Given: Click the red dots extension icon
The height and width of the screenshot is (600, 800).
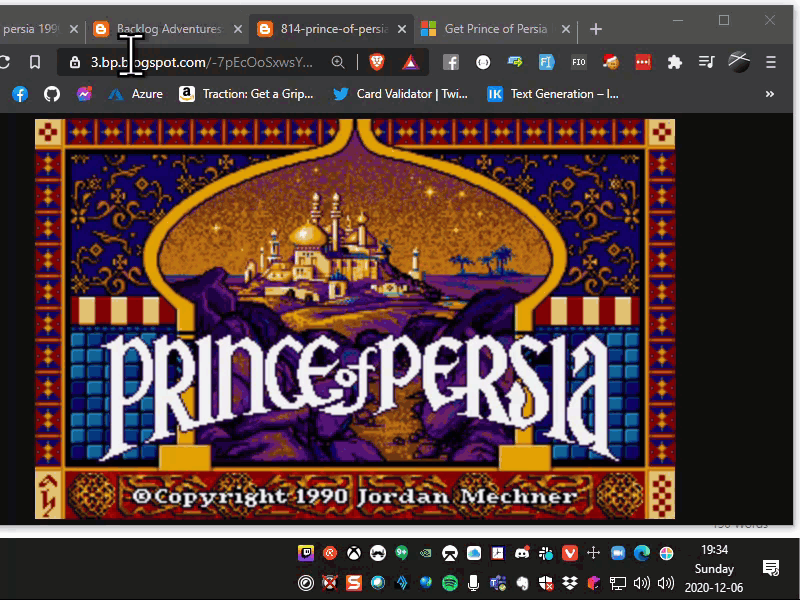Looking at the screenshot, I should 643,62.
